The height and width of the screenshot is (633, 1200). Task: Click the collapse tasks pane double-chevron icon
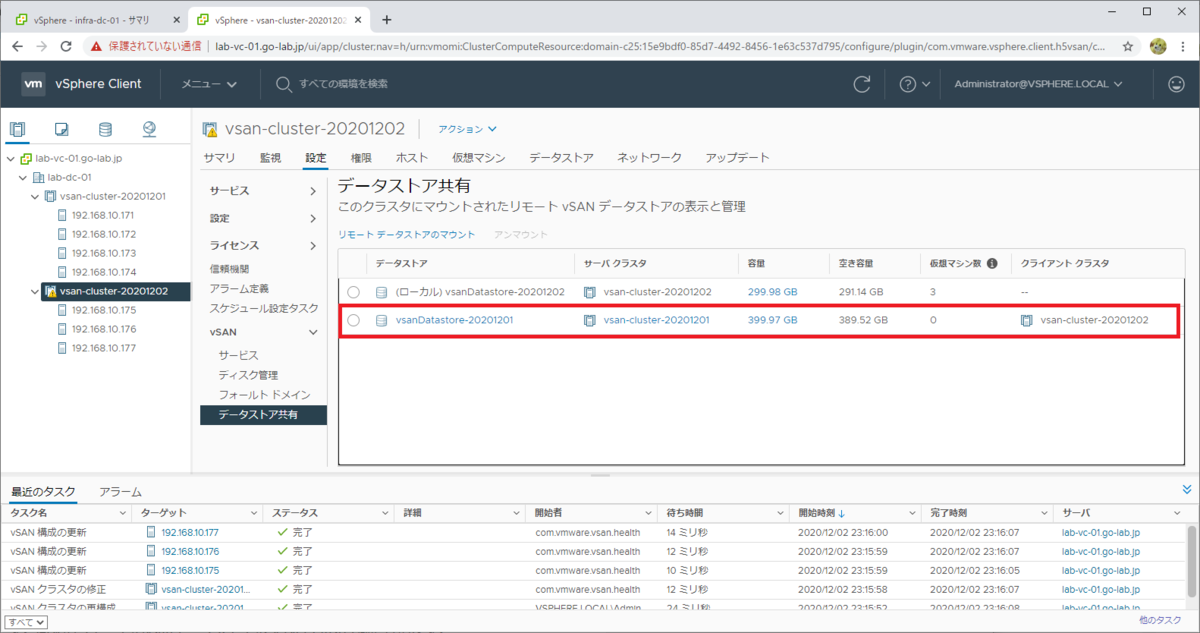point(1187,490)
